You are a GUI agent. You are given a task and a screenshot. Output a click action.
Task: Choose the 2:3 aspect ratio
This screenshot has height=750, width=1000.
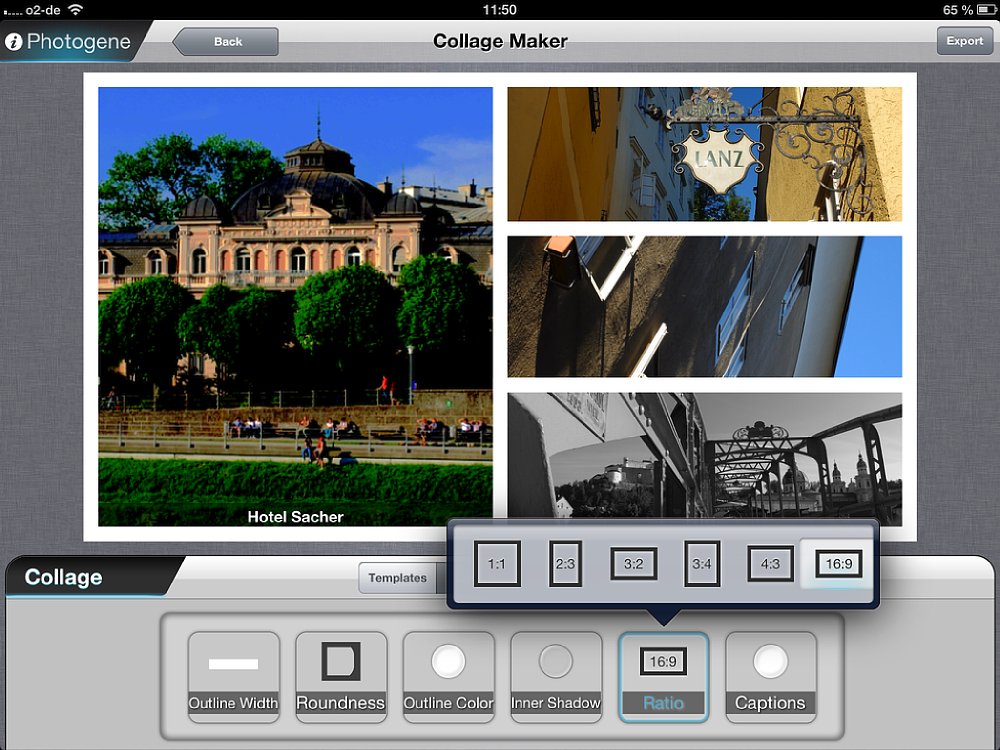coord(565,564)
